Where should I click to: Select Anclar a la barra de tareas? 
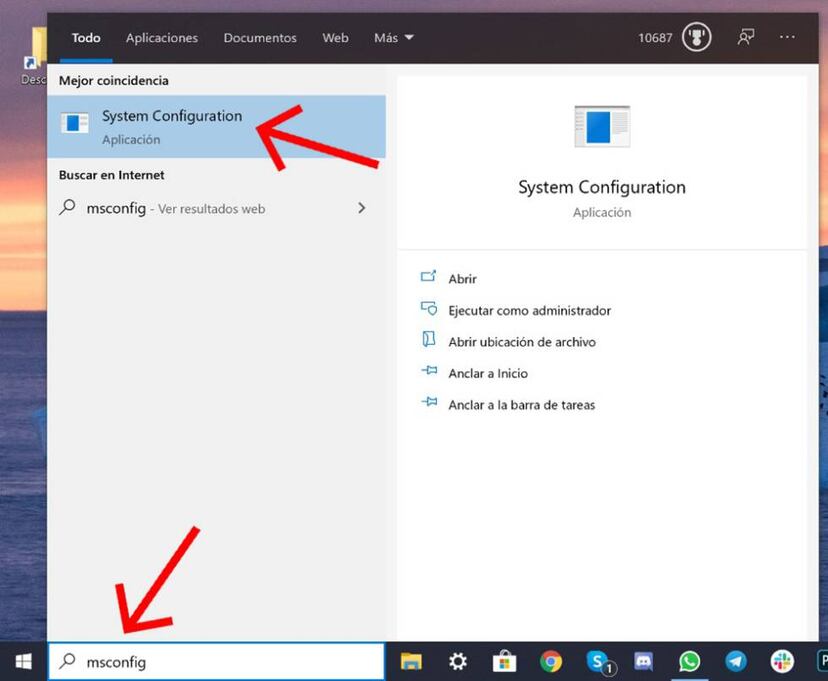pyautogui.click(x=522, y=405)
